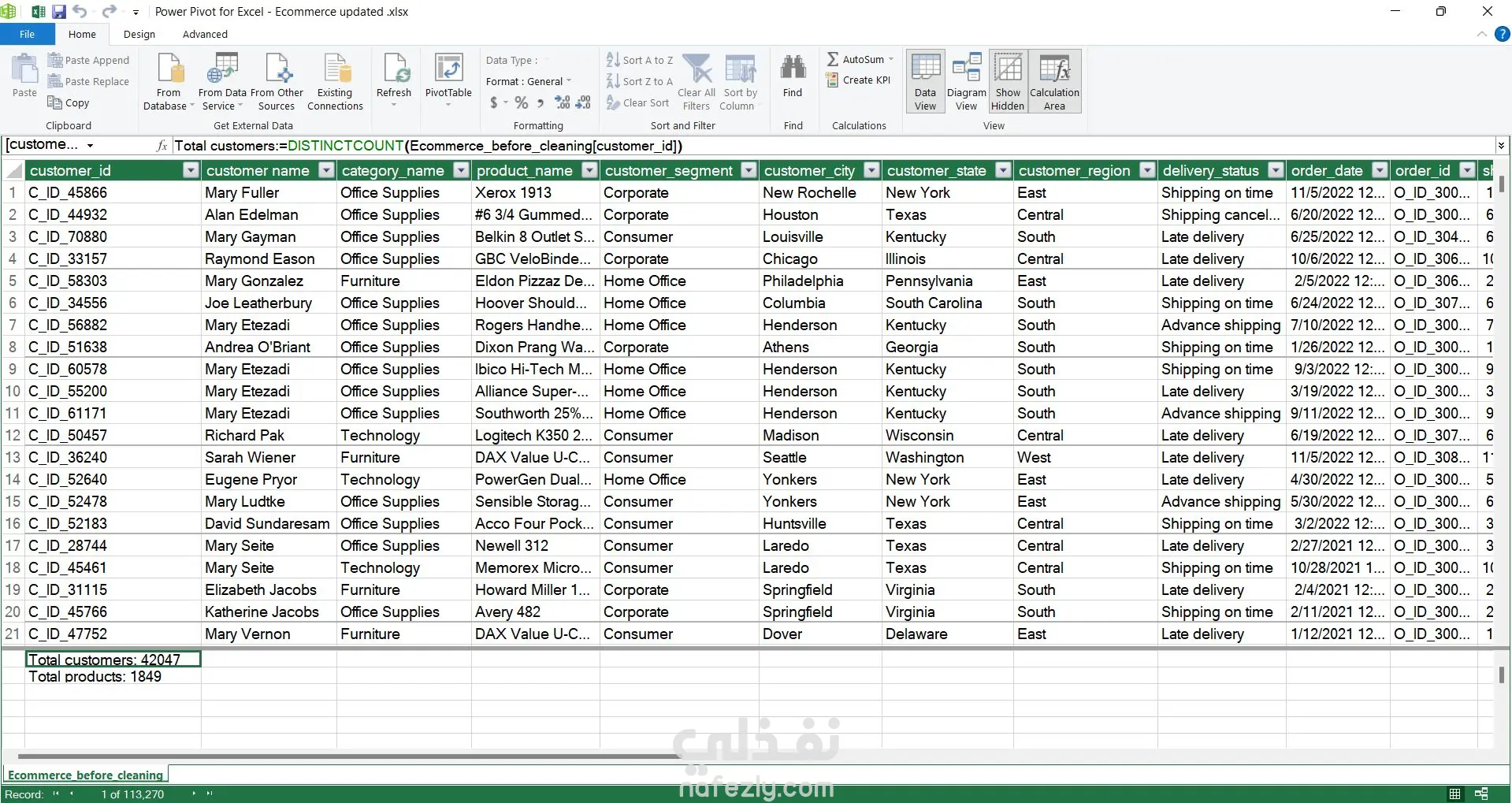Clear All Filters
1512x803 pixels.
(x=697, y=82)
